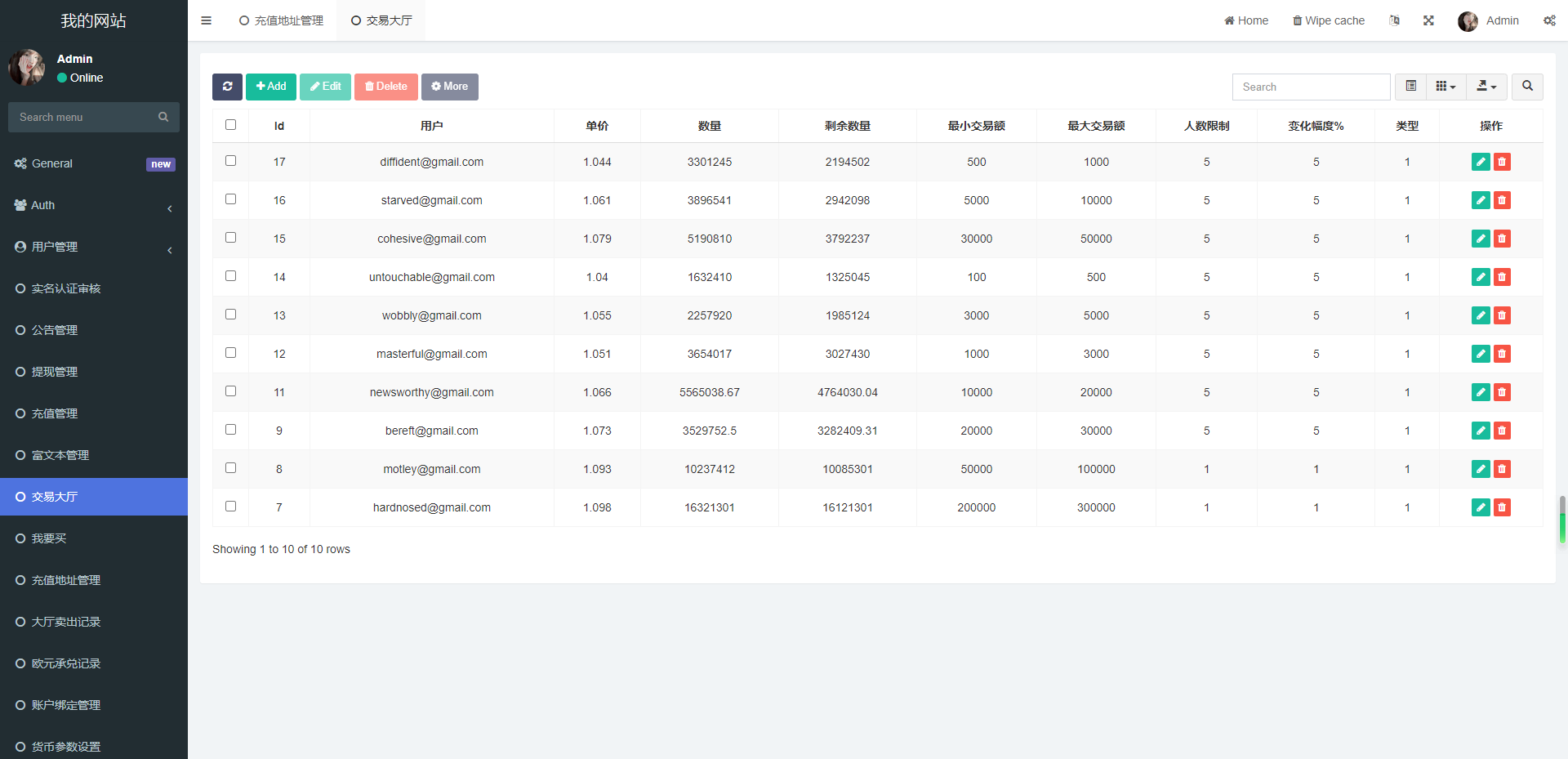This screenshot has height=759, width=1568.
Task: Switch to the 充值地址管理 tab
Action: 281,20
